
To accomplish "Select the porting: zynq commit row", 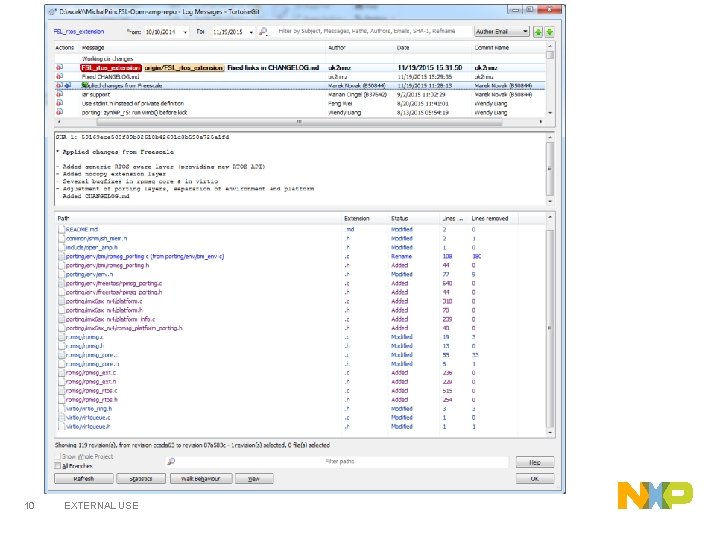I will coord(300,112).
